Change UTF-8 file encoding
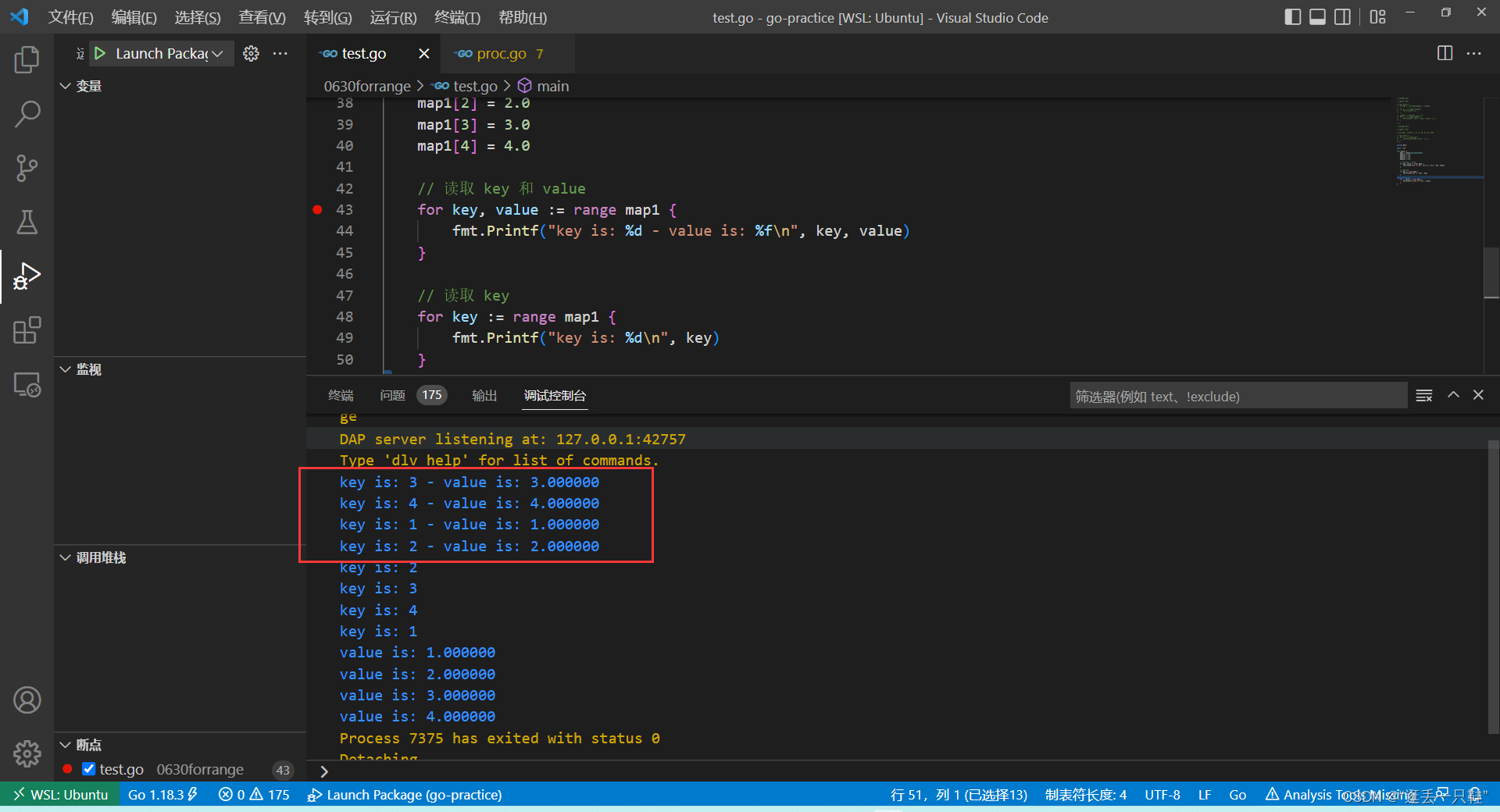 [x=1162, y=795]
